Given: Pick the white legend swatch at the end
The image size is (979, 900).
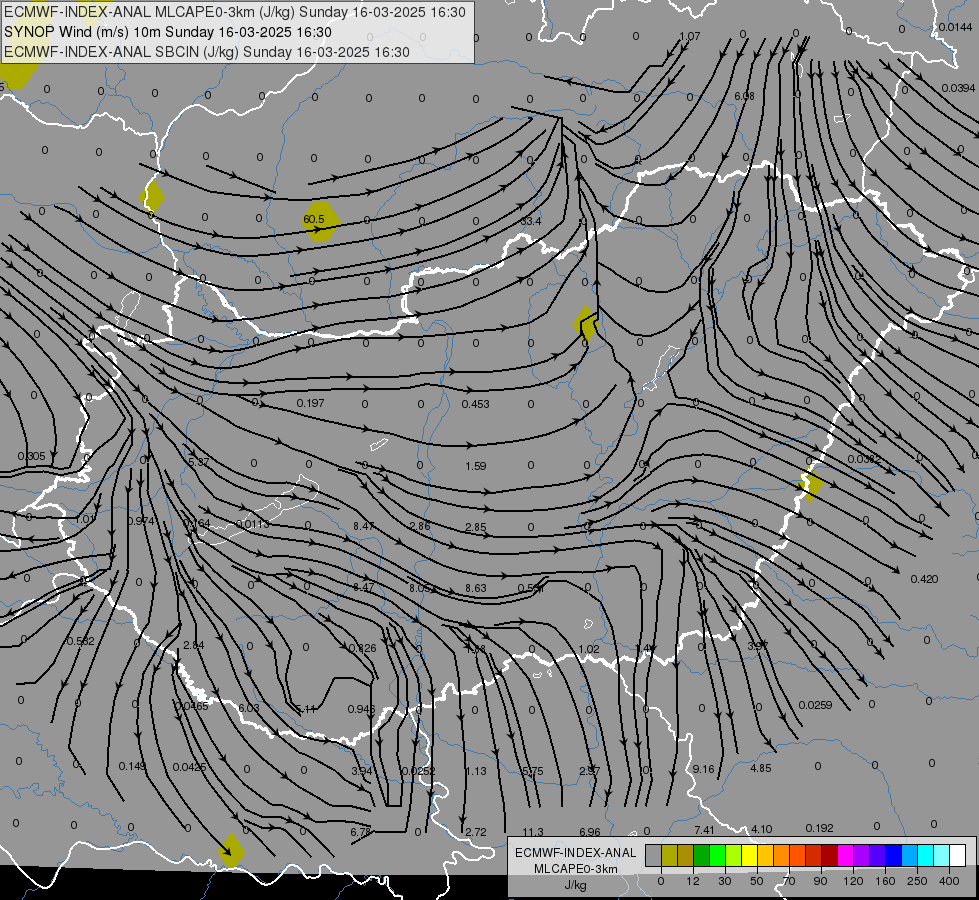Looking at the screenshot, I should [x=957, y=855].
